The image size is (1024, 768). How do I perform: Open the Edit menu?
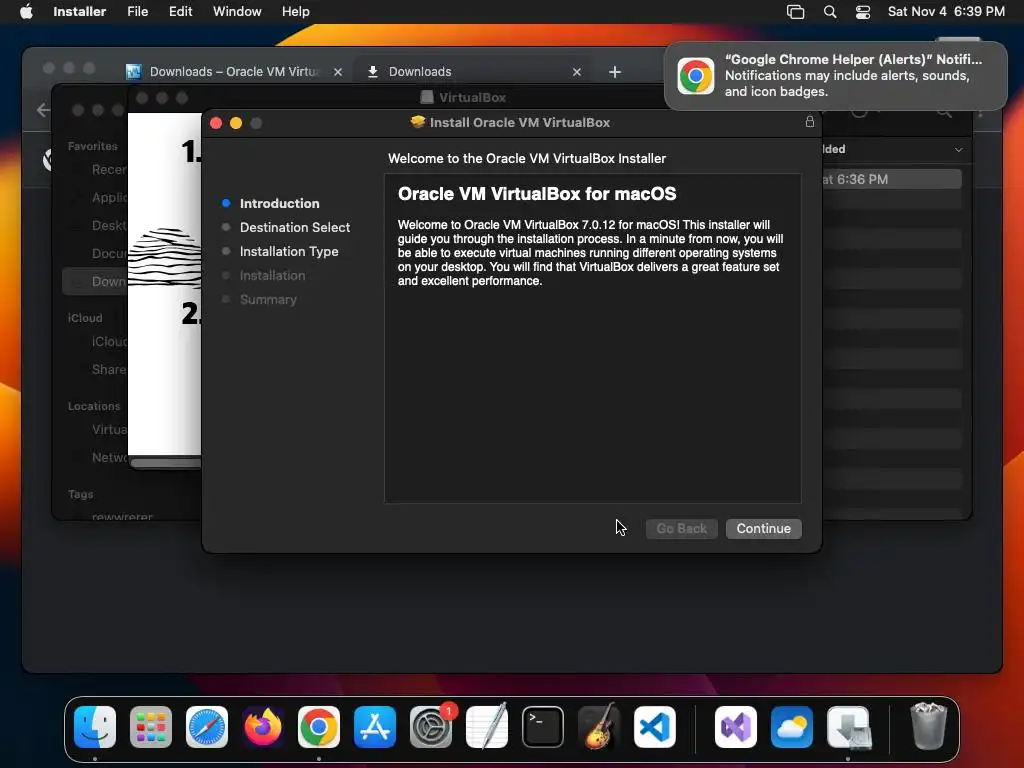click(x=180, y=11)
